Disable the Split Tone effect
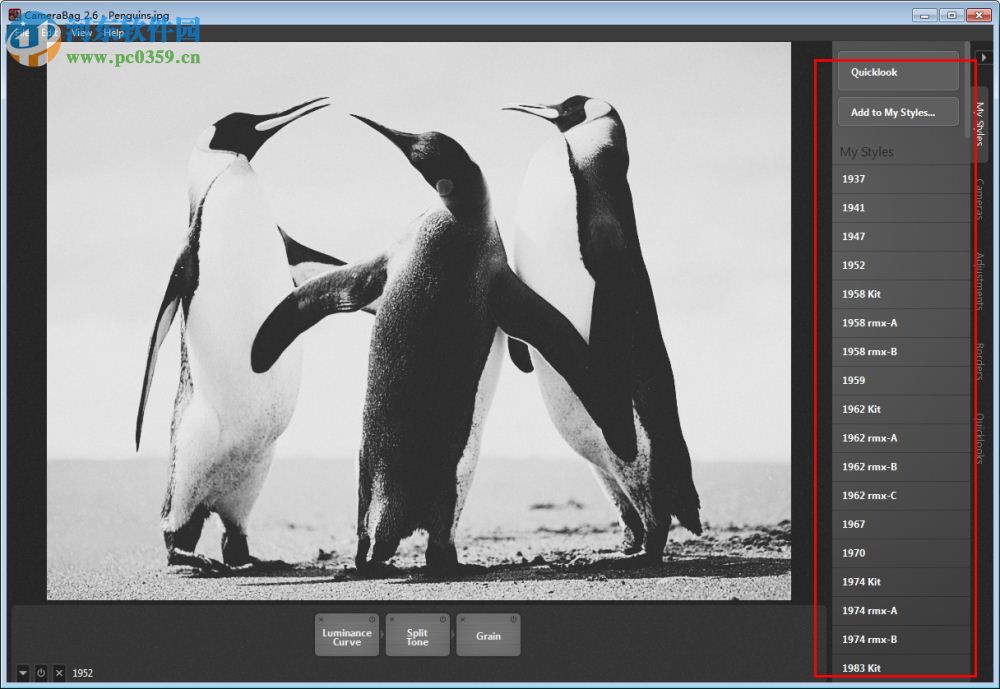This screenshot has height=689, width=1000. click(x=442, y=619)
